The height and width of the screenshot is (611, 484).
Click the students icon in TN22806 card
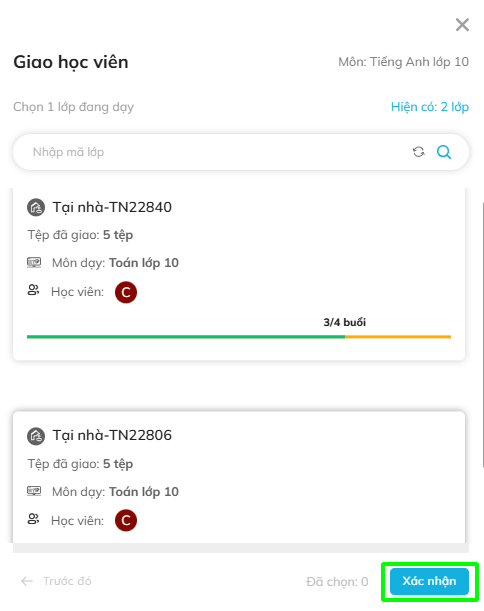33,519
